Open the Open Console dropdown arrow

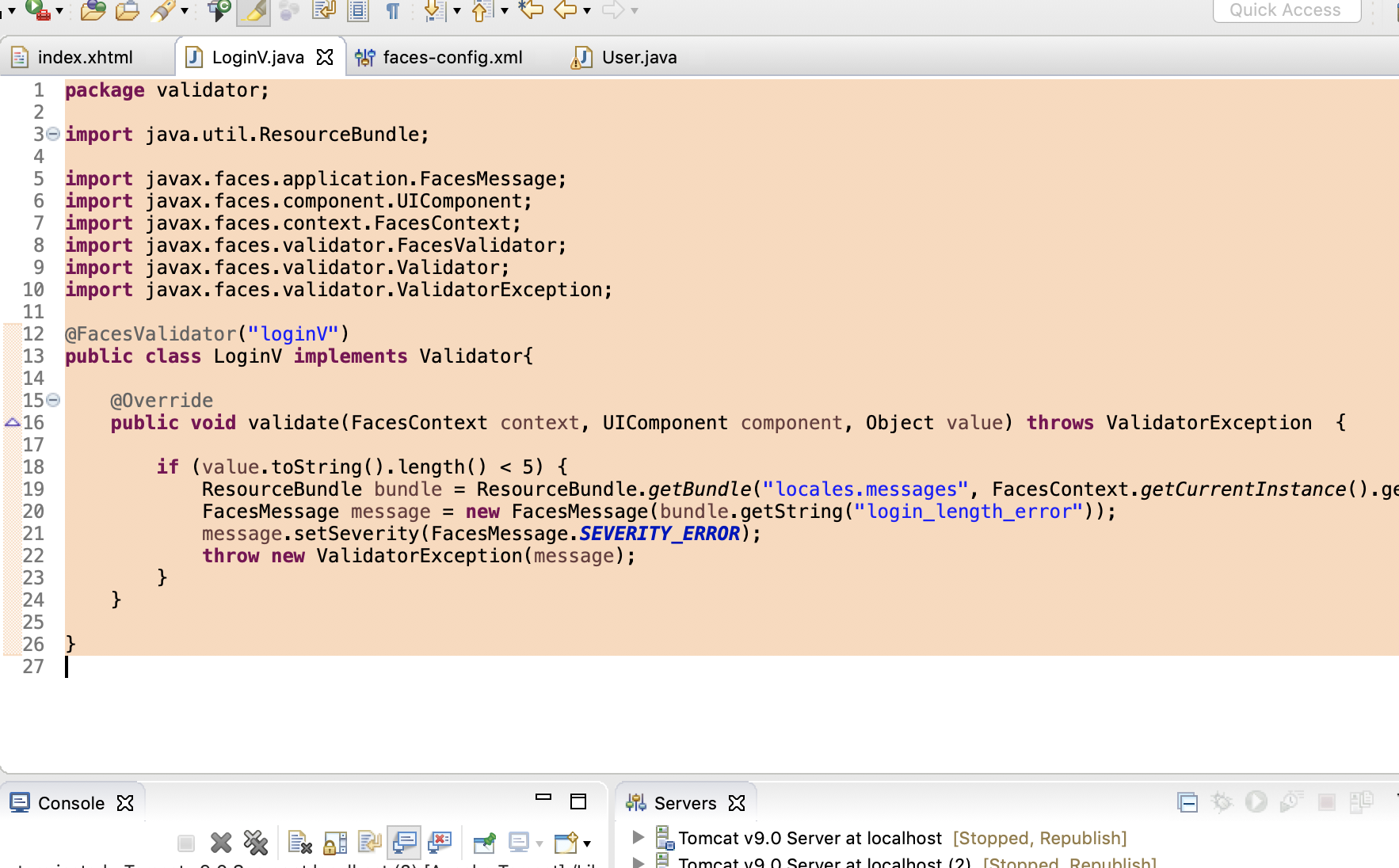coord(587,843)
